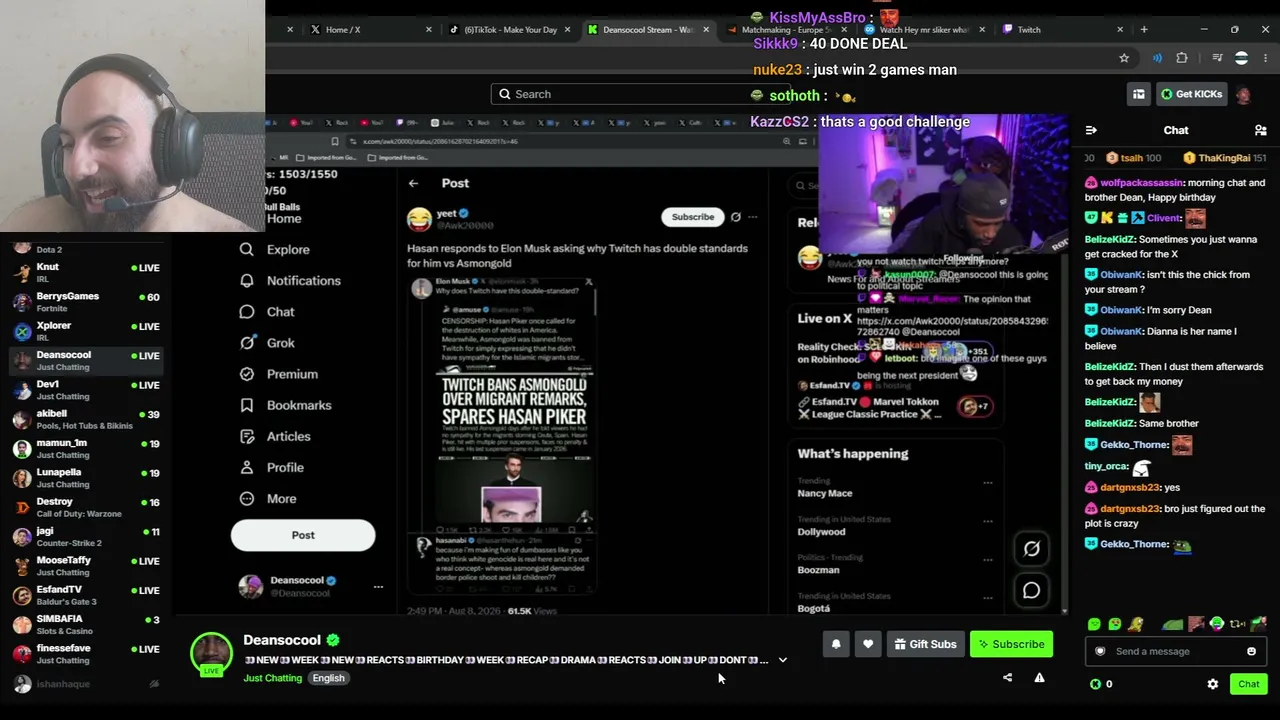1280x720 pixels.
Task: Click the white Post button on X
Action: [x=303, y=535]
